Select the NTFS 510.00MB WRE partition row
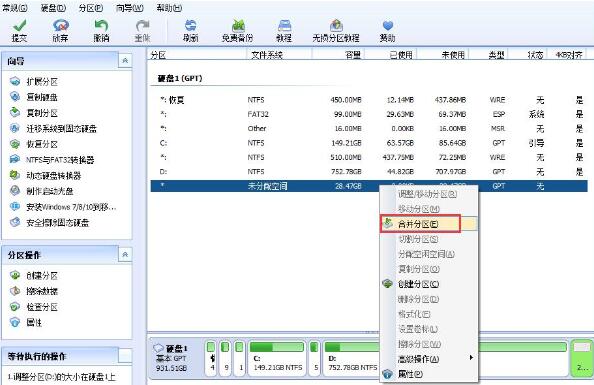 click(x=369, y=158)
